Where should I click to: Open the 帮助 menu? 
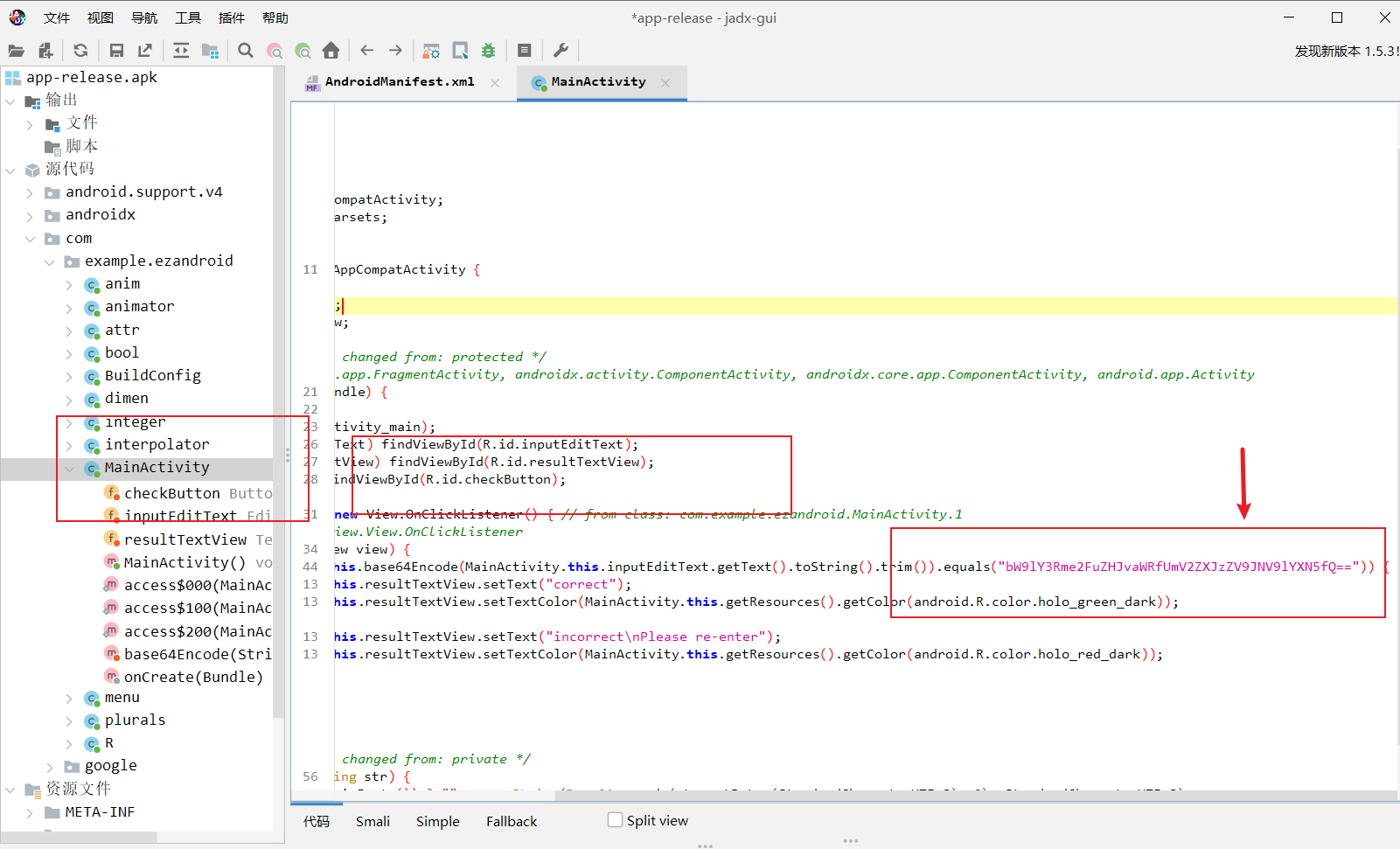pos(275,17)
